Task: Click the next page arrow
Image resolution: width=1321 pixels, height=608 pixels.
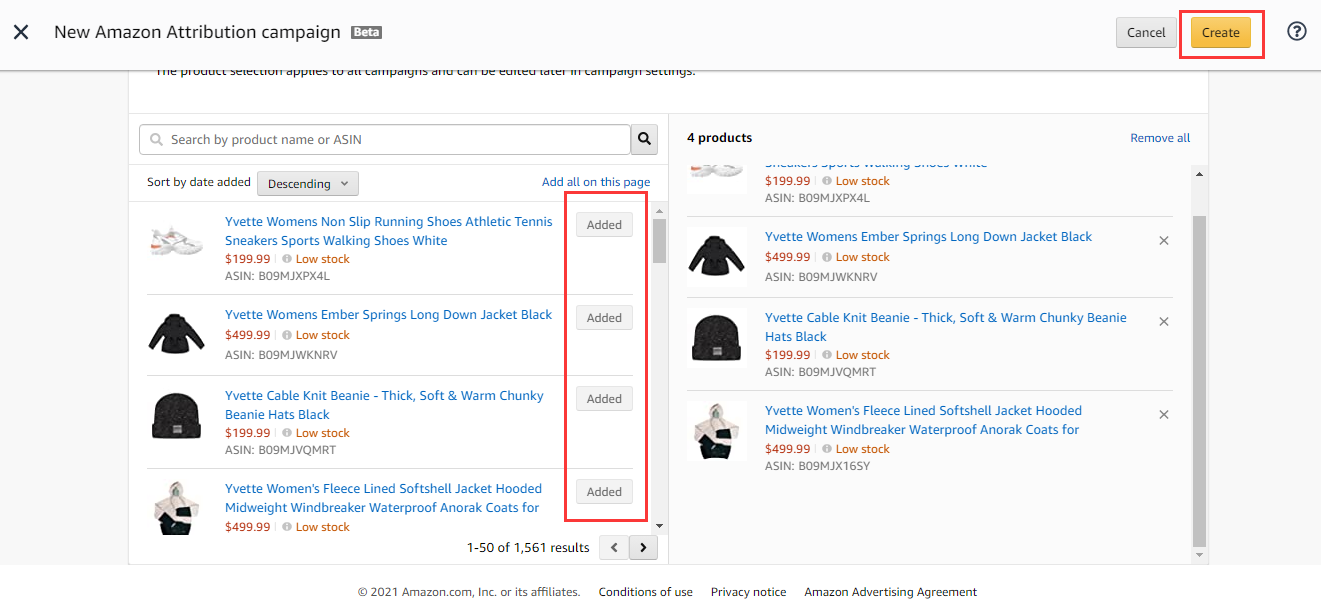Action: (x=642, y=547)
